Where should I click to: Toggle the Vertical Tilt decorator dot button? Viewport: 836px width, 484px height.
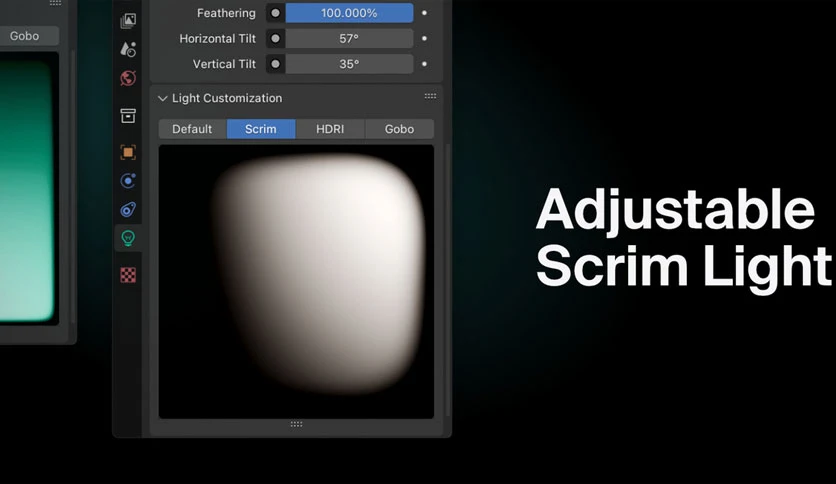coord(275,64)
